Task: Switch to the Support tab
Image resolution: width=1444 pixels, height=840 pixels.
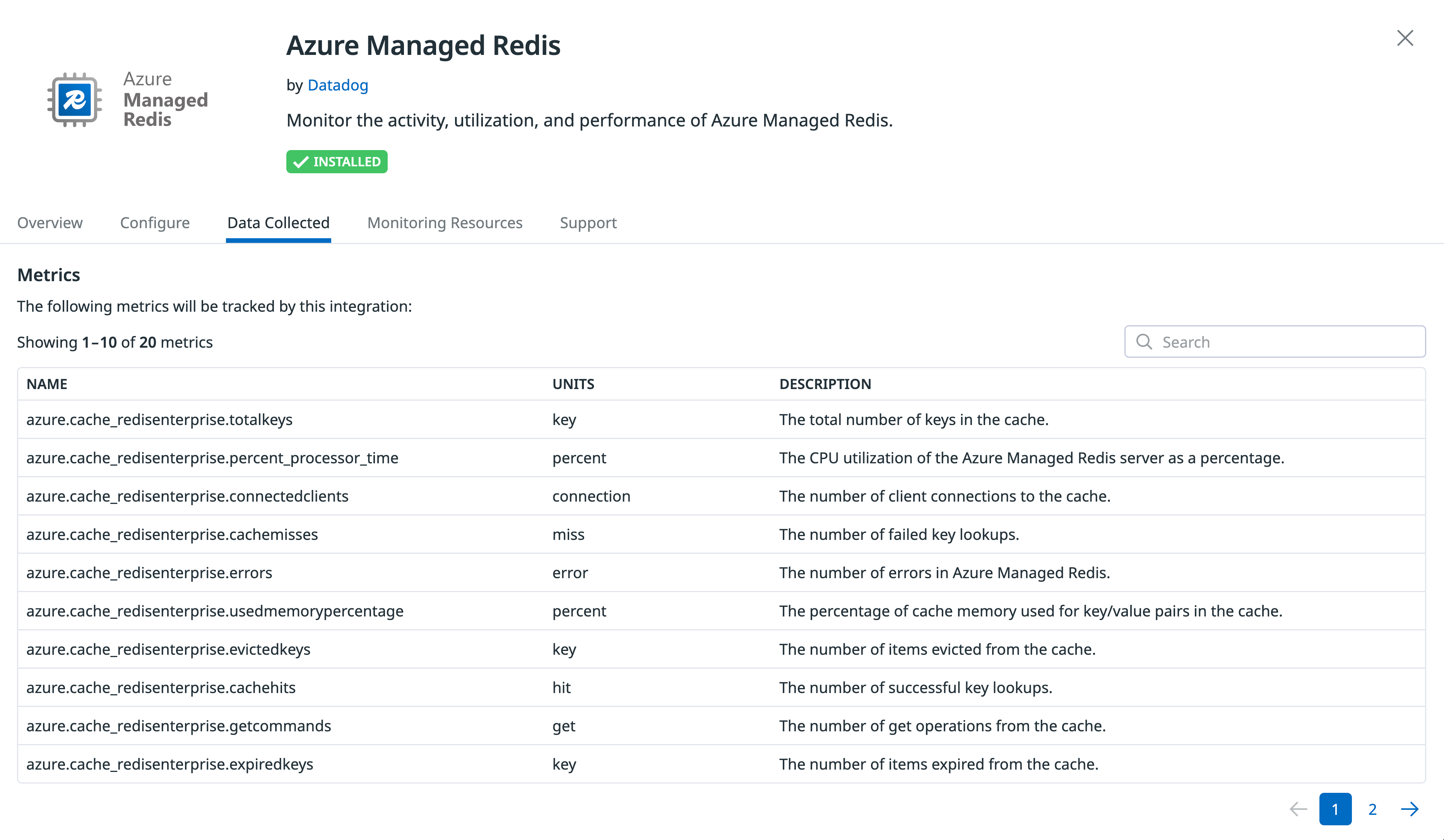Action: (x=588, y=223)
